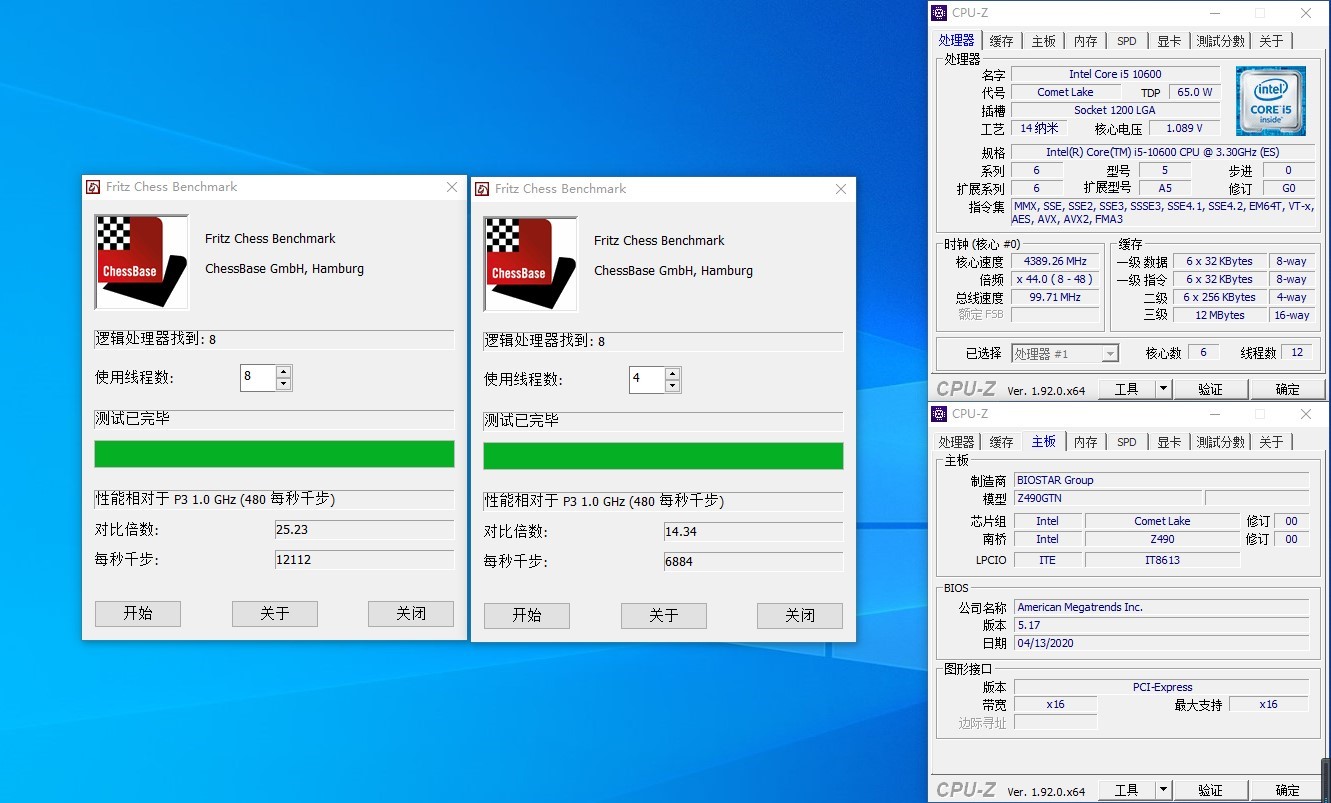The image size is (1331, 803).
Task: Decrease thread count arrow in right Fritz window
Action: click(672, 386)
